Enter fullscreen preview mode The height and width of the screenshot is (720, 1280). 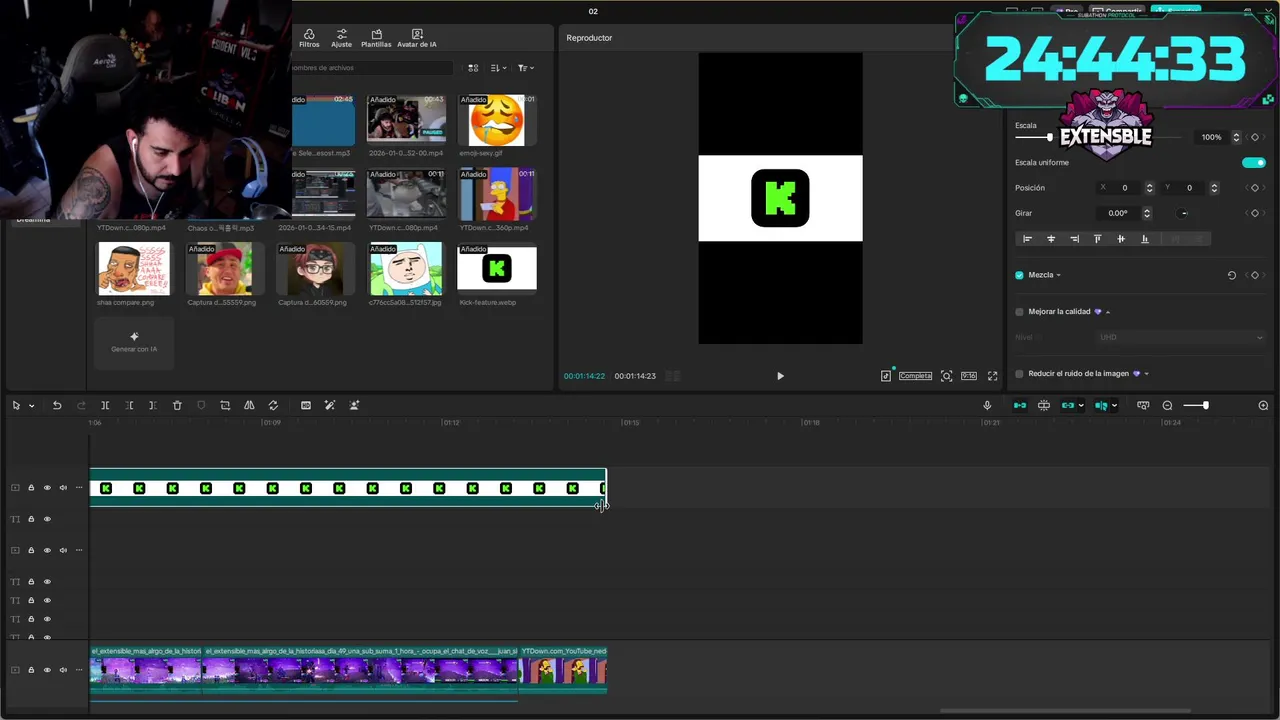click(x=992, y=376)
